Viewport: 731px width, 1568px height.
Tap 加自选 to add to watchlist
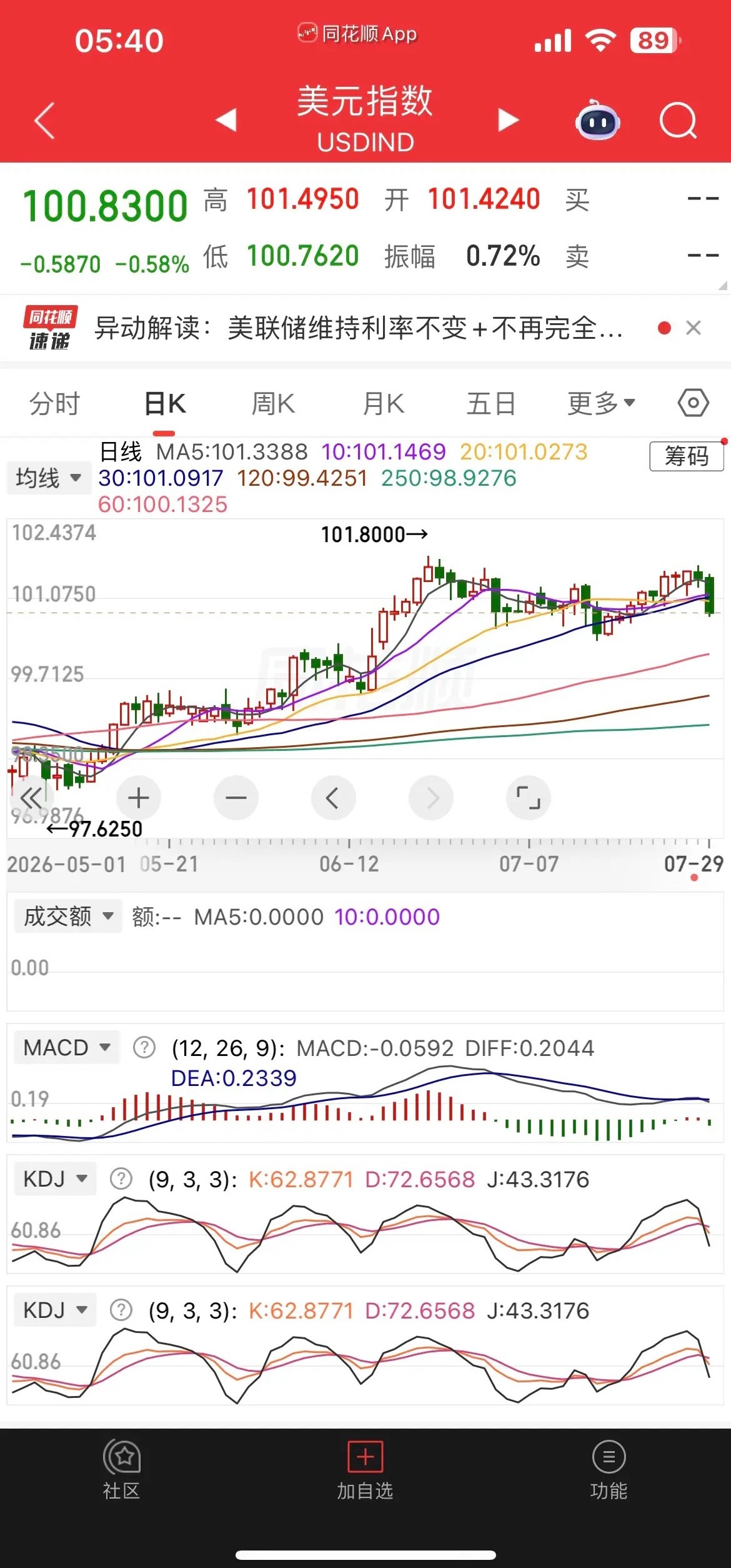[365, 1471]
